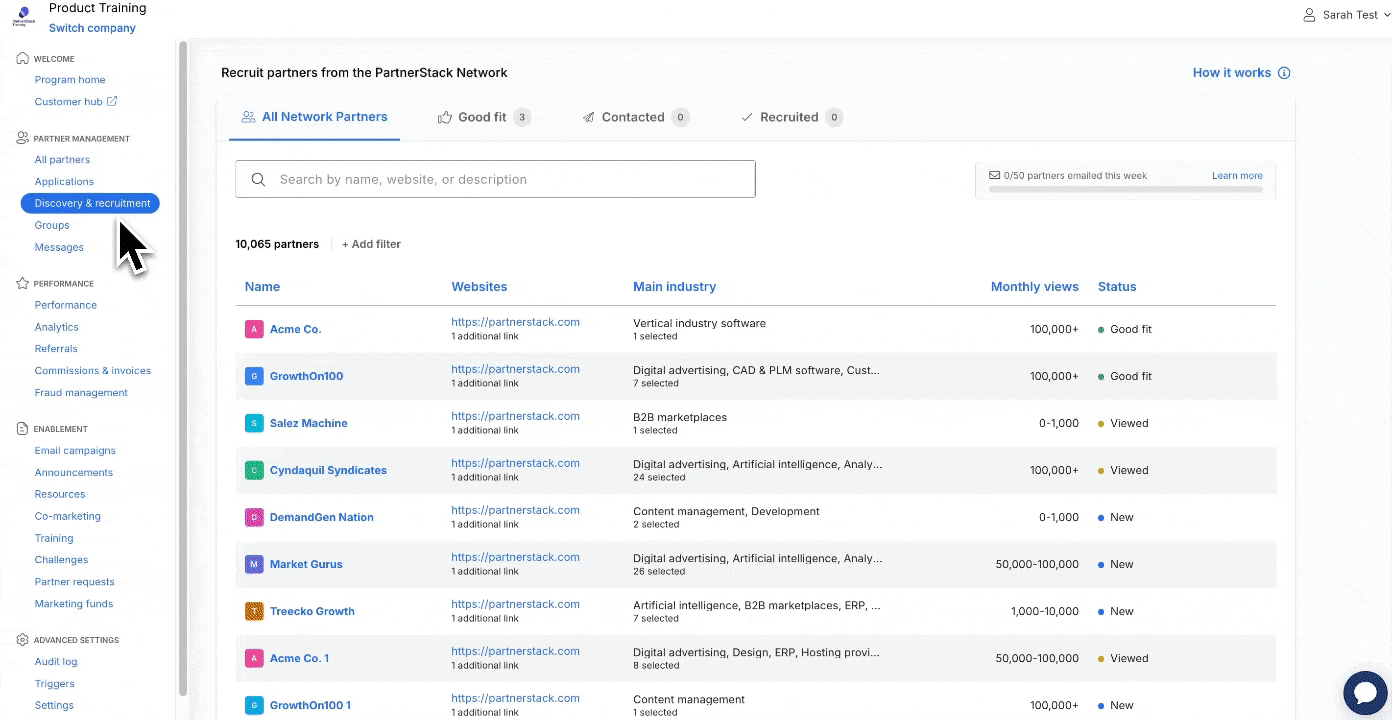Click 'Content management, Development' industry cell
Viewport: 1392px width, 720px height.
[x=726, y=511]
